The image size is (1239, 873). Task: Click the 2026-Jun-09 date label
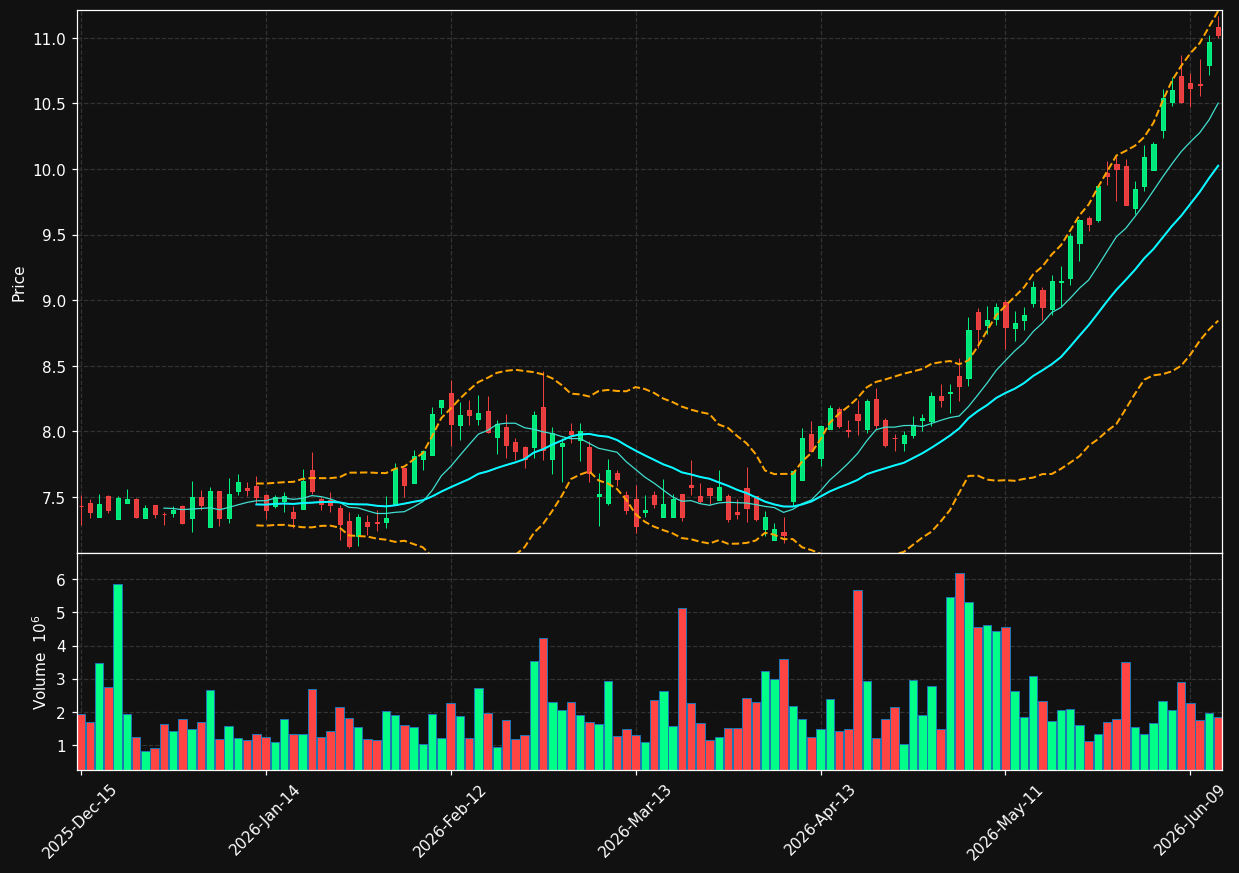tap(1190, 821)
